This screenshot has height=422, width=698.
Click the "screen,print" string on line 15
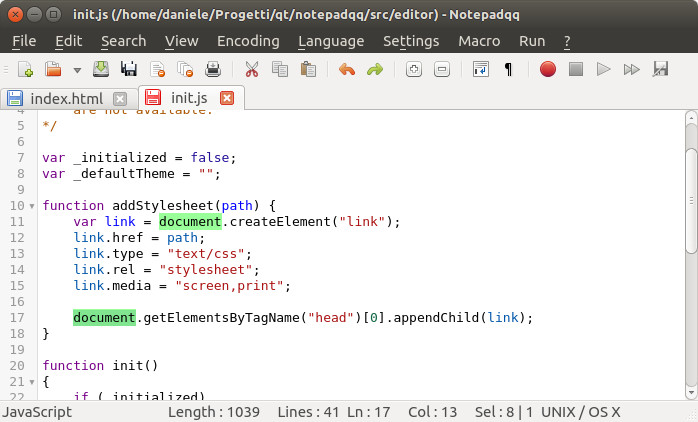click(x=229, y=286)
